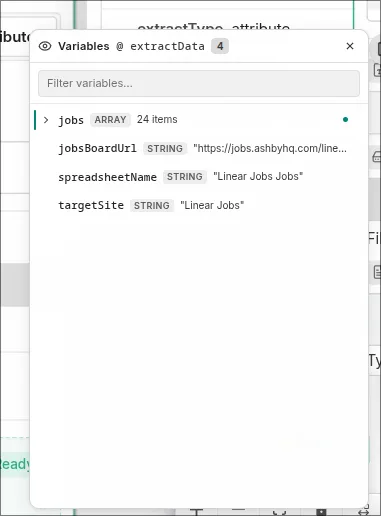Image resolution: width=381 pixels, height=516 pixels.
Task: Click the 24 items value
Action: [157, 119]
